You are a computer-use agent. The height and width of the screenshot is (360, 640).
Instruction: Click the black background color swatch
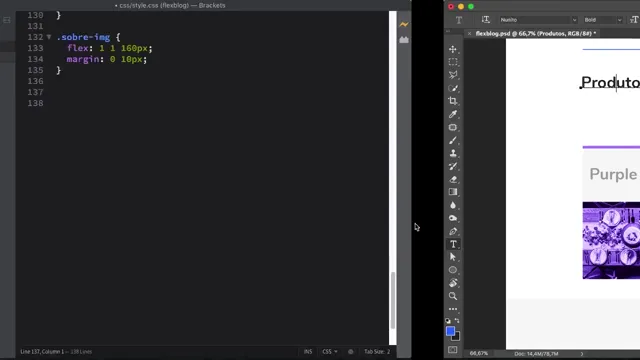click(x=457, y=338)
